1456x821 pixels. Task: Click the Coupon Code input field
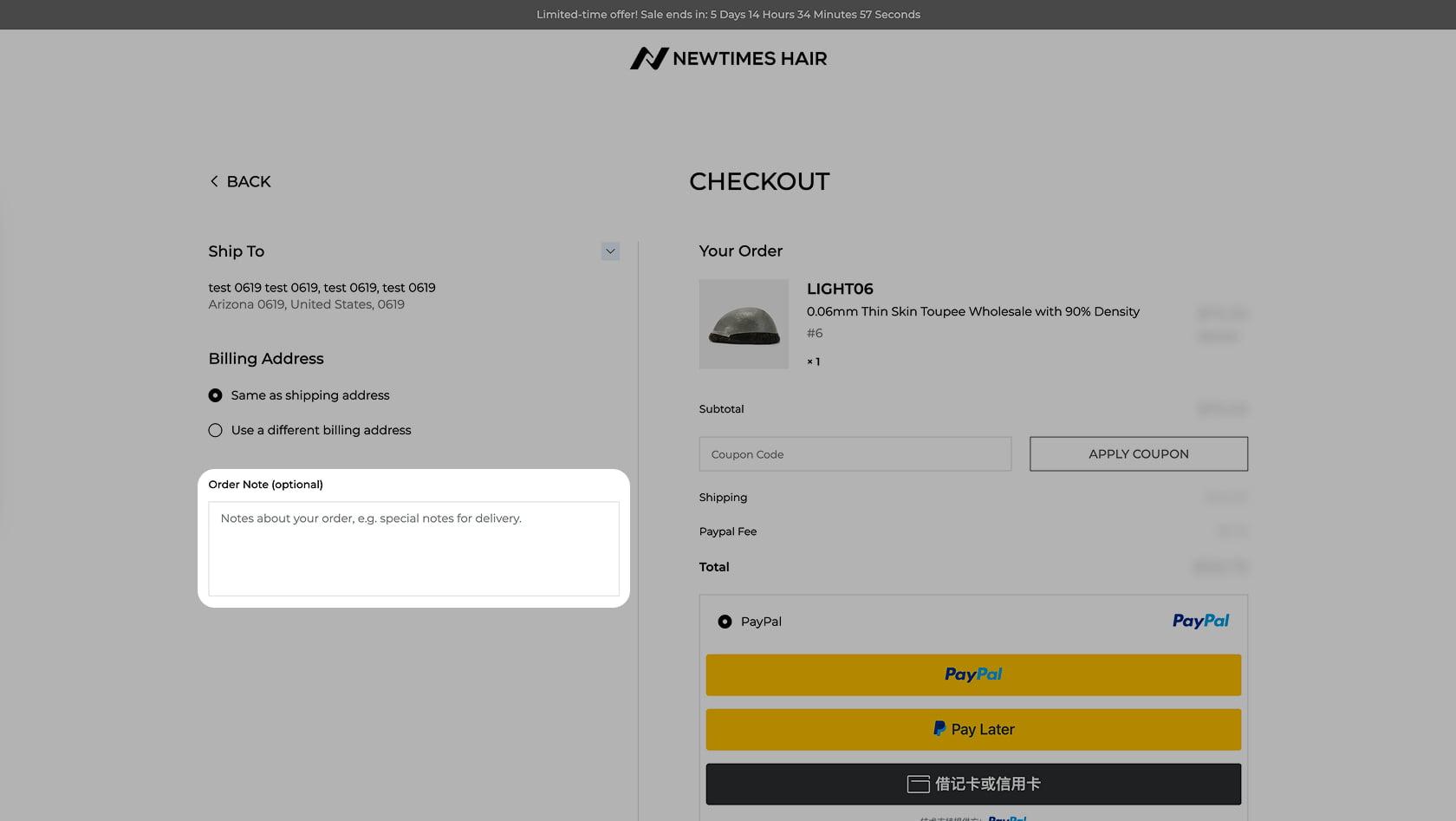tap(855, 454)
